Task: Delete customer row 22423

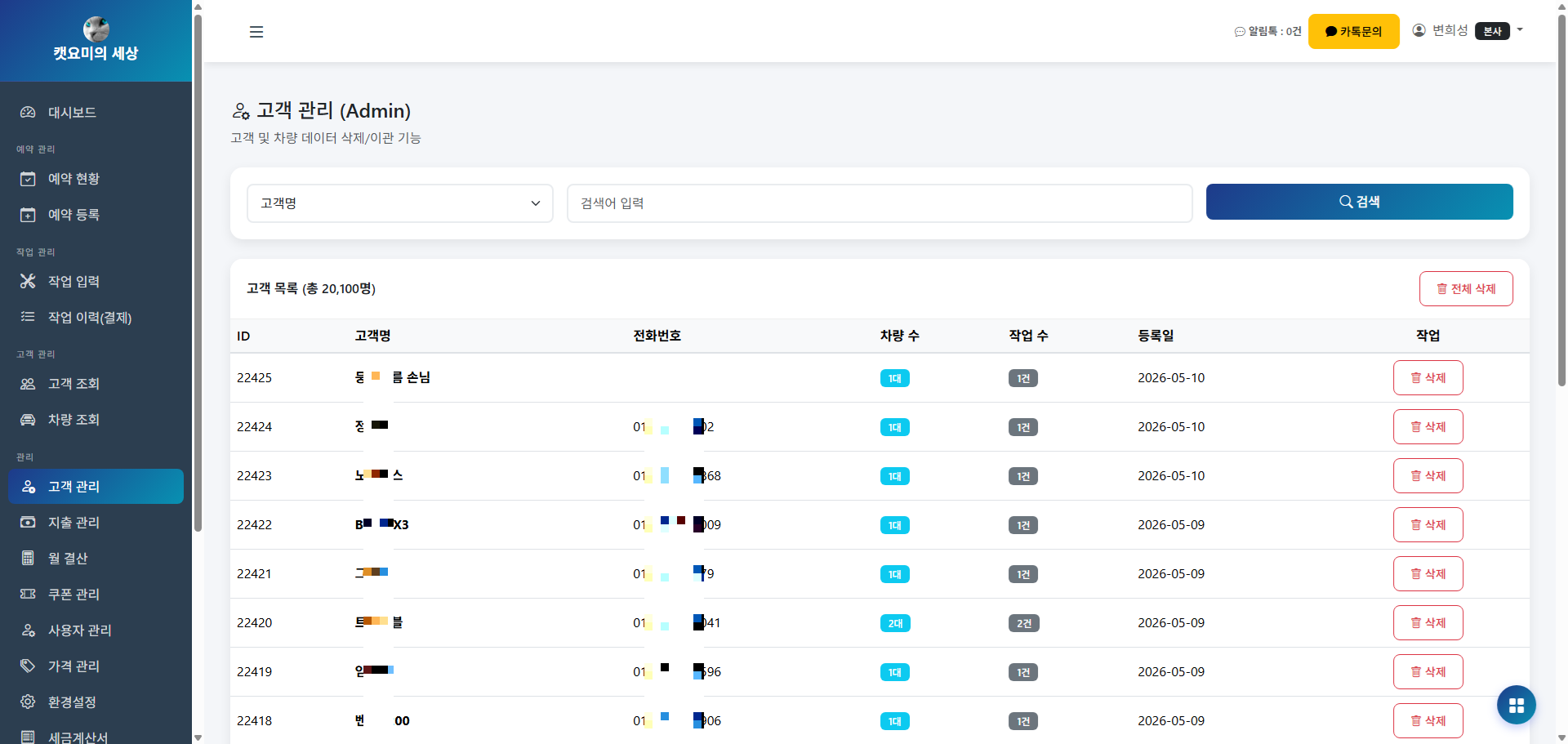Action: pyautogui.click(x=1428, y=476)
